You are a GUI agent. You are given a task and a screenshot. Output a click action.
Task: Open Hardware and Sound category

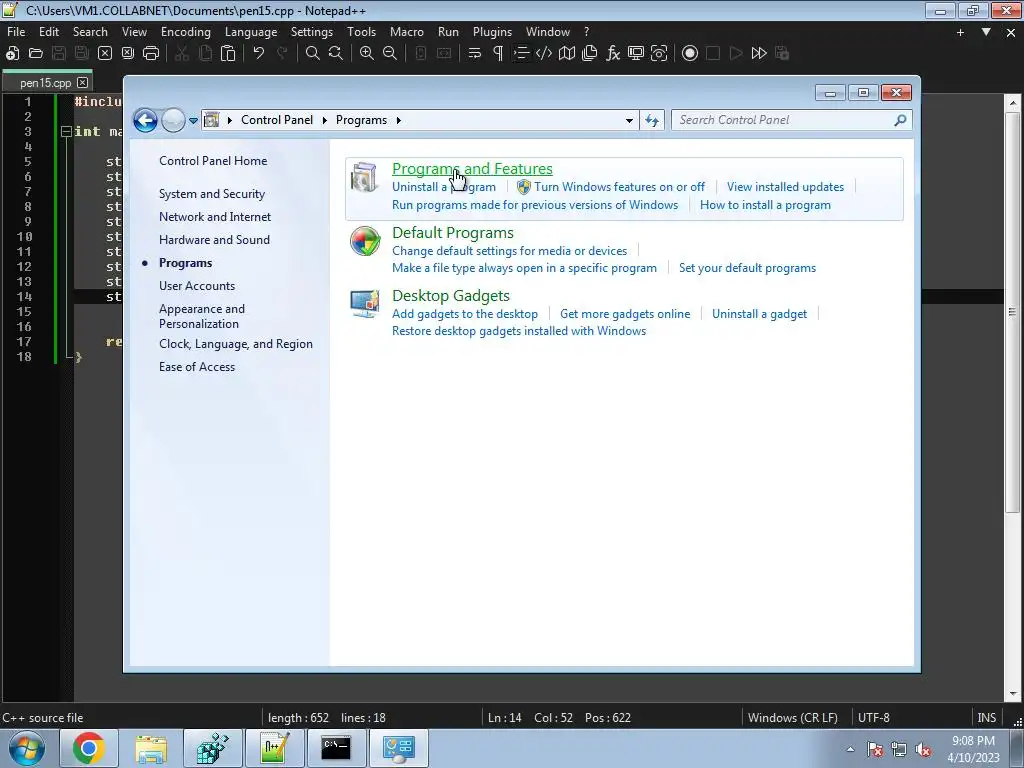214,240
